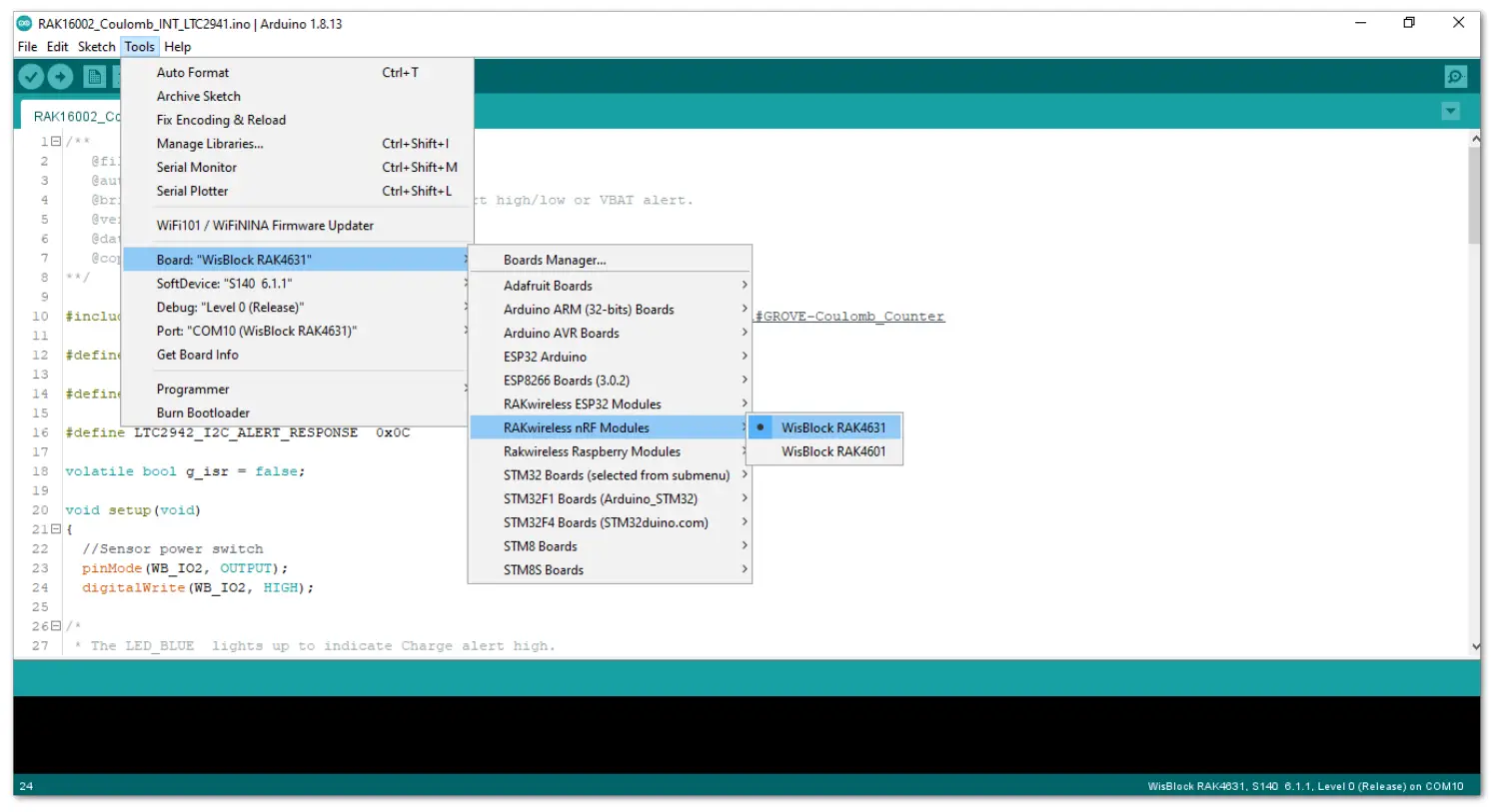Close the Tools menu from menu bar
This screenshot has height=812, width=1507.
[140, 47]
